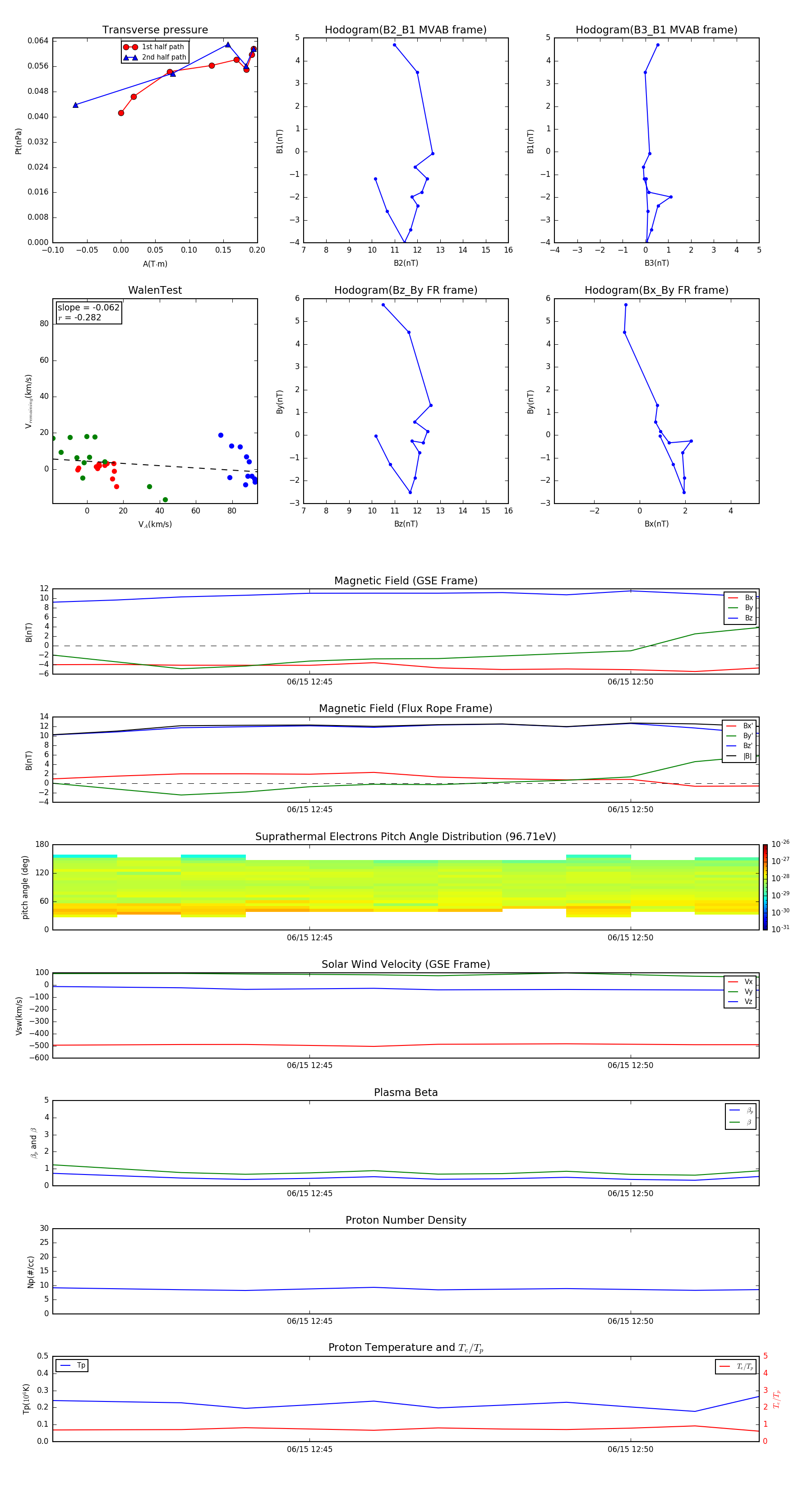Click the "Pt(nPa)" y-axis label
The width and height of the screenshot is (812, 1489).
click(18, 140)
